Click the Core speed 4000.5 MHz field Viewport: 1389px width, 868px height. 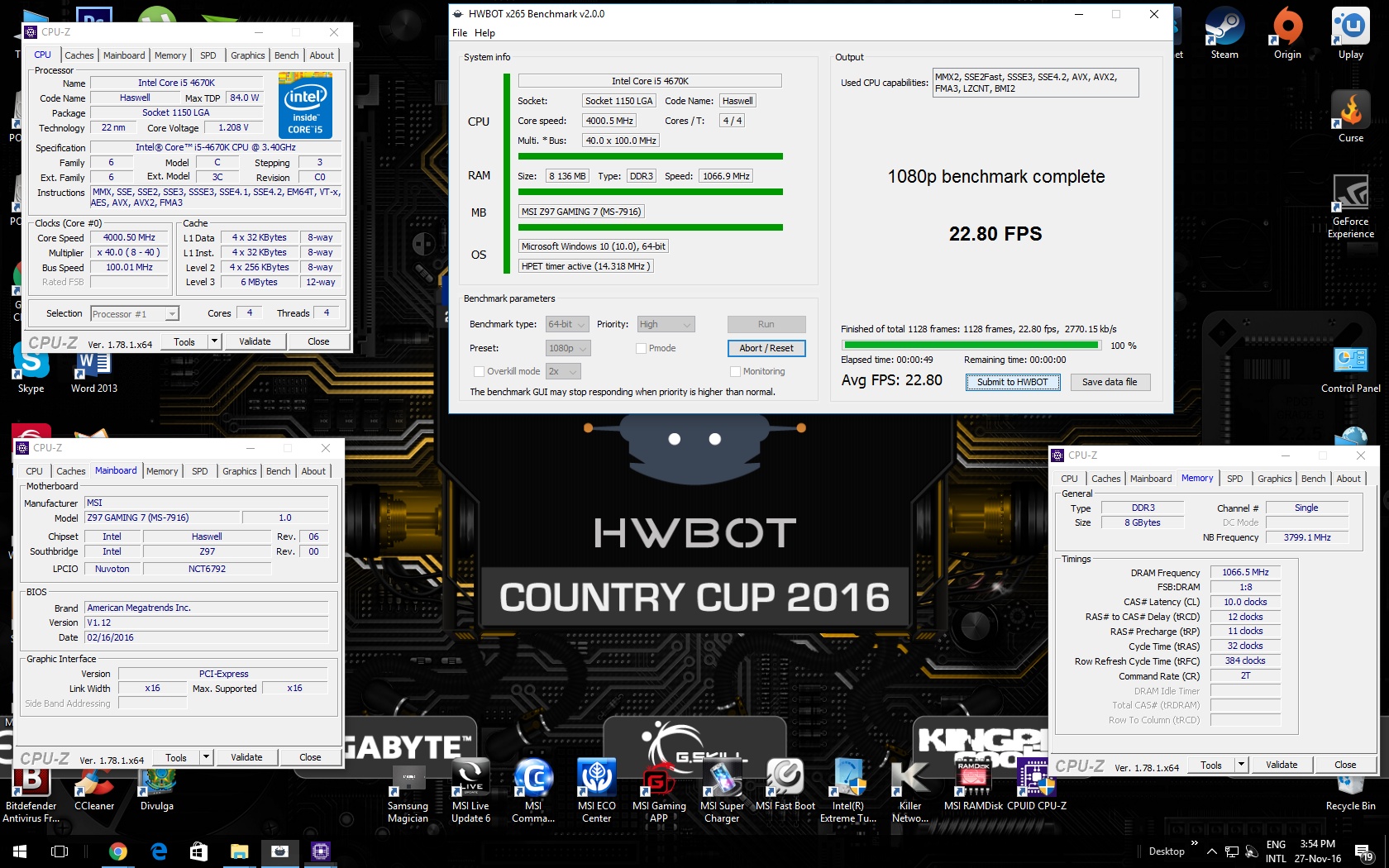(609, 121)
